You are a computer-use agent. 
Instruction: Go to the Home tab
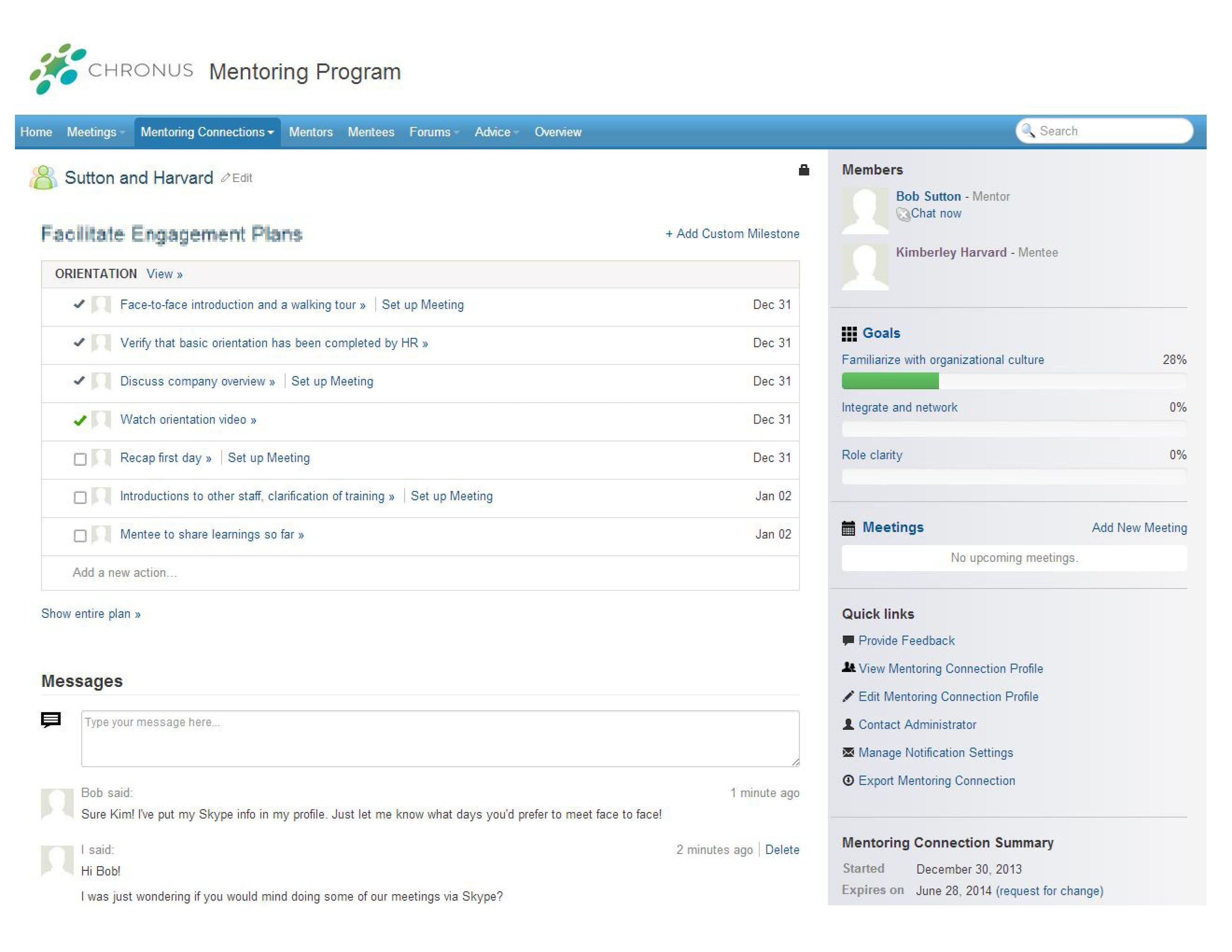pyautogui.click(x=36, y=132)
